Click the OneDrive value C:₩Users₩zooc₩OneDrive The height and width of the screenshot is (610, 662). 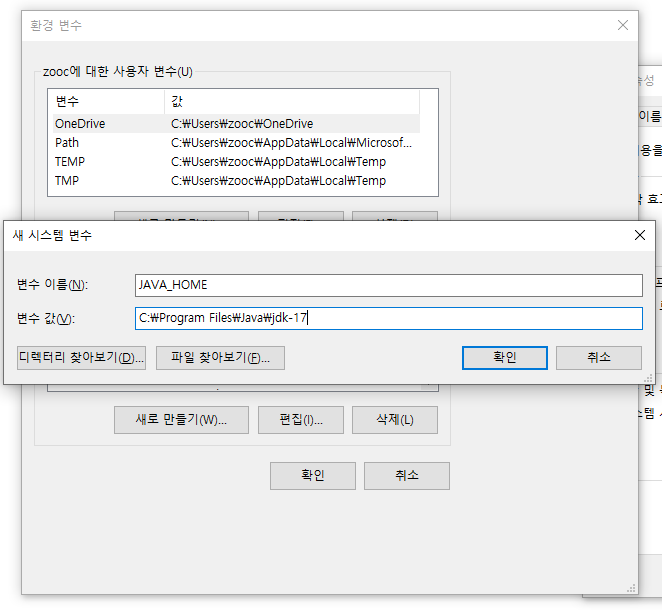point(242,124)
